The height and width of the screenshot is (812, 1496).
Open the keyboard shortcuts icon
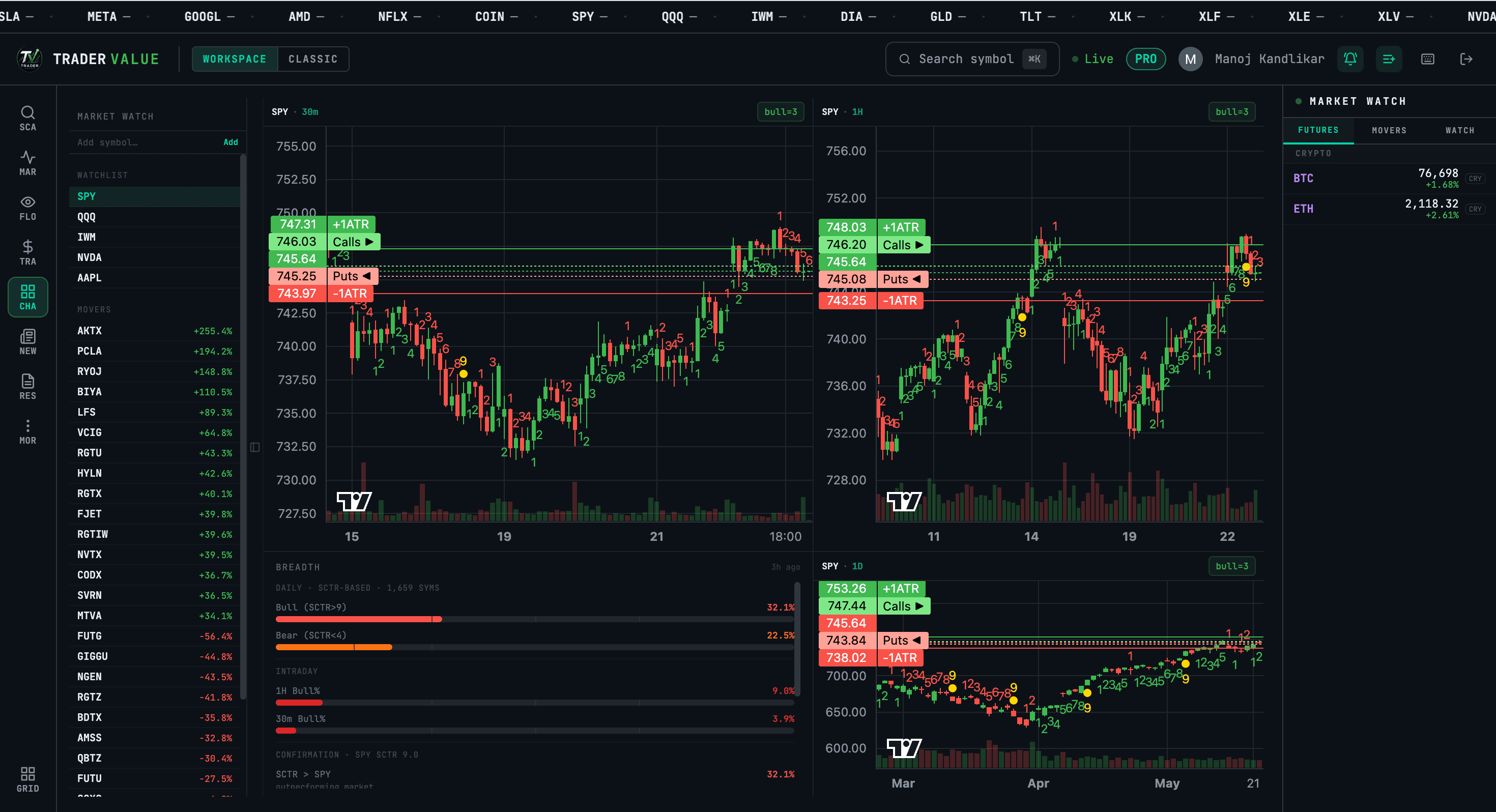(1427, 59)
